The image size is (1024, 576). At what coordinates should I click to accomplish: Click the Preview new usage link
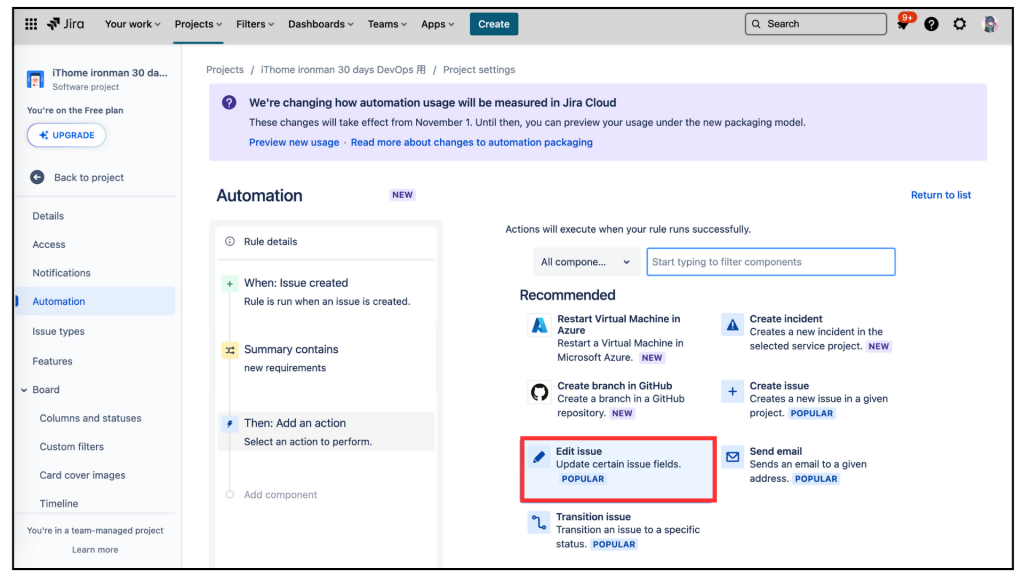[x=294, y=142]
